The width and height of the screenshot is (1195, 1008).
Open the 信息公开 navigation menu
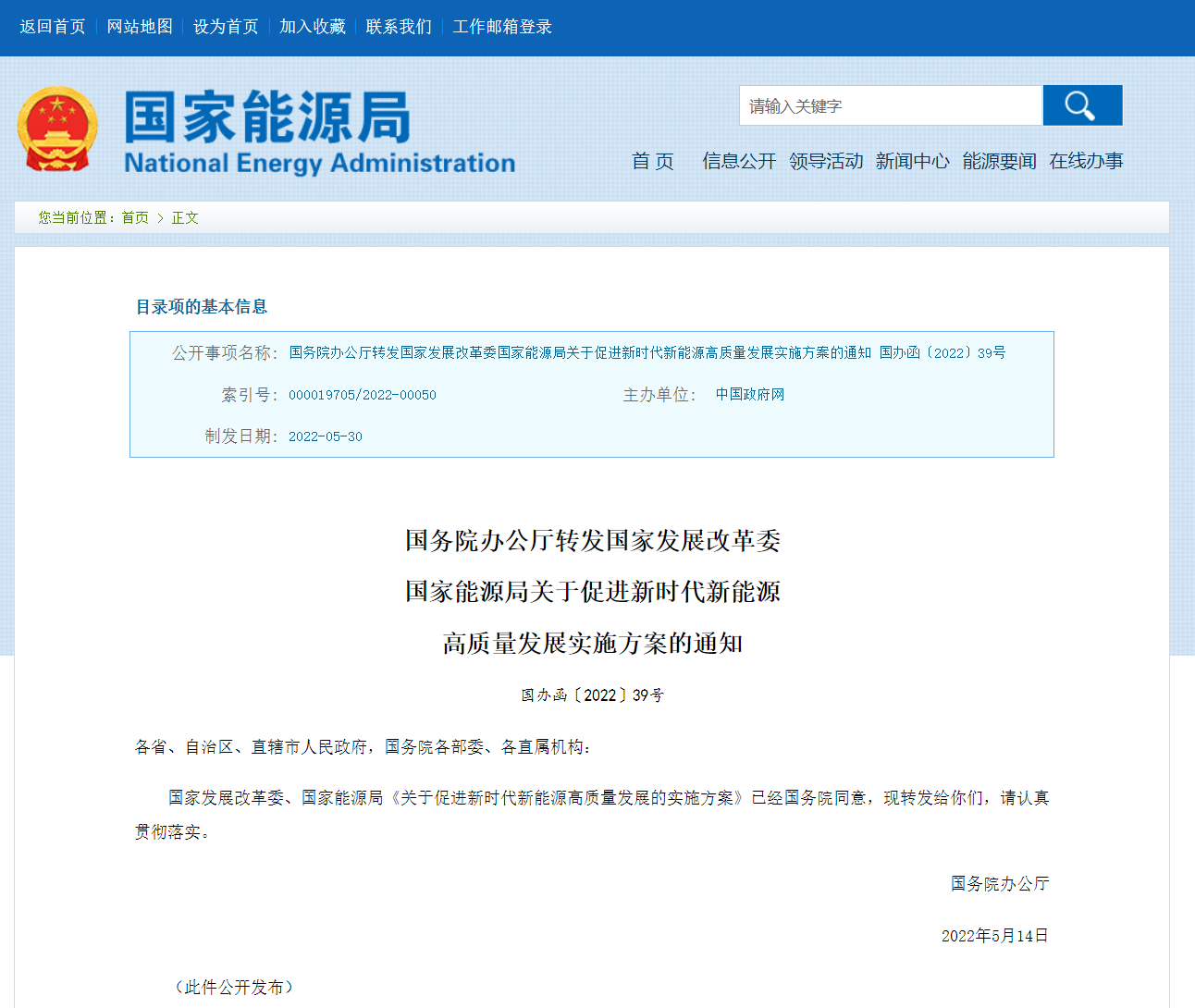[739, 161]
